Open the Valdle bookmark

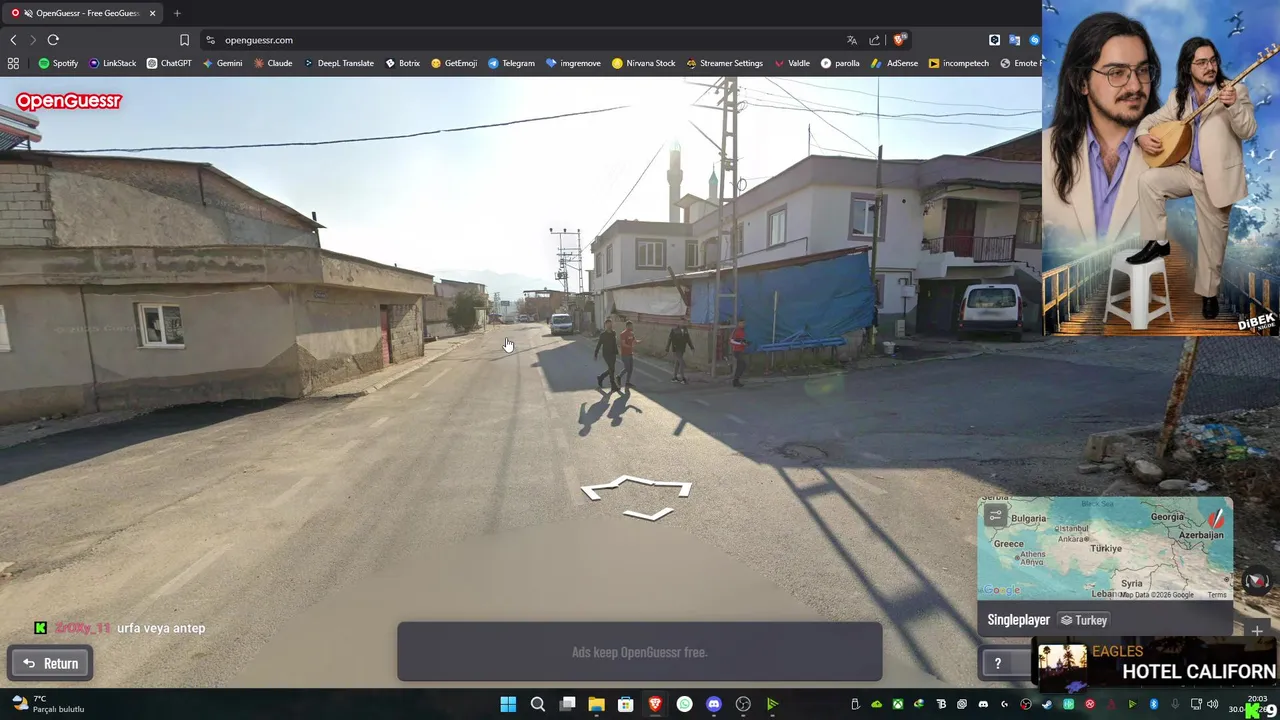click(x=792, y=63)
